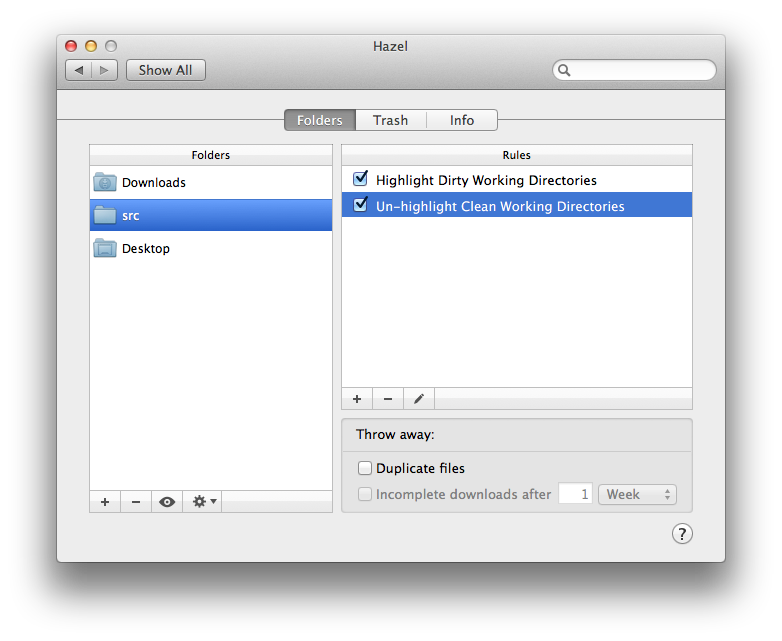Click the Show All button
The image size is (782, 641).
pyautogui.click(x=166, y=70)
